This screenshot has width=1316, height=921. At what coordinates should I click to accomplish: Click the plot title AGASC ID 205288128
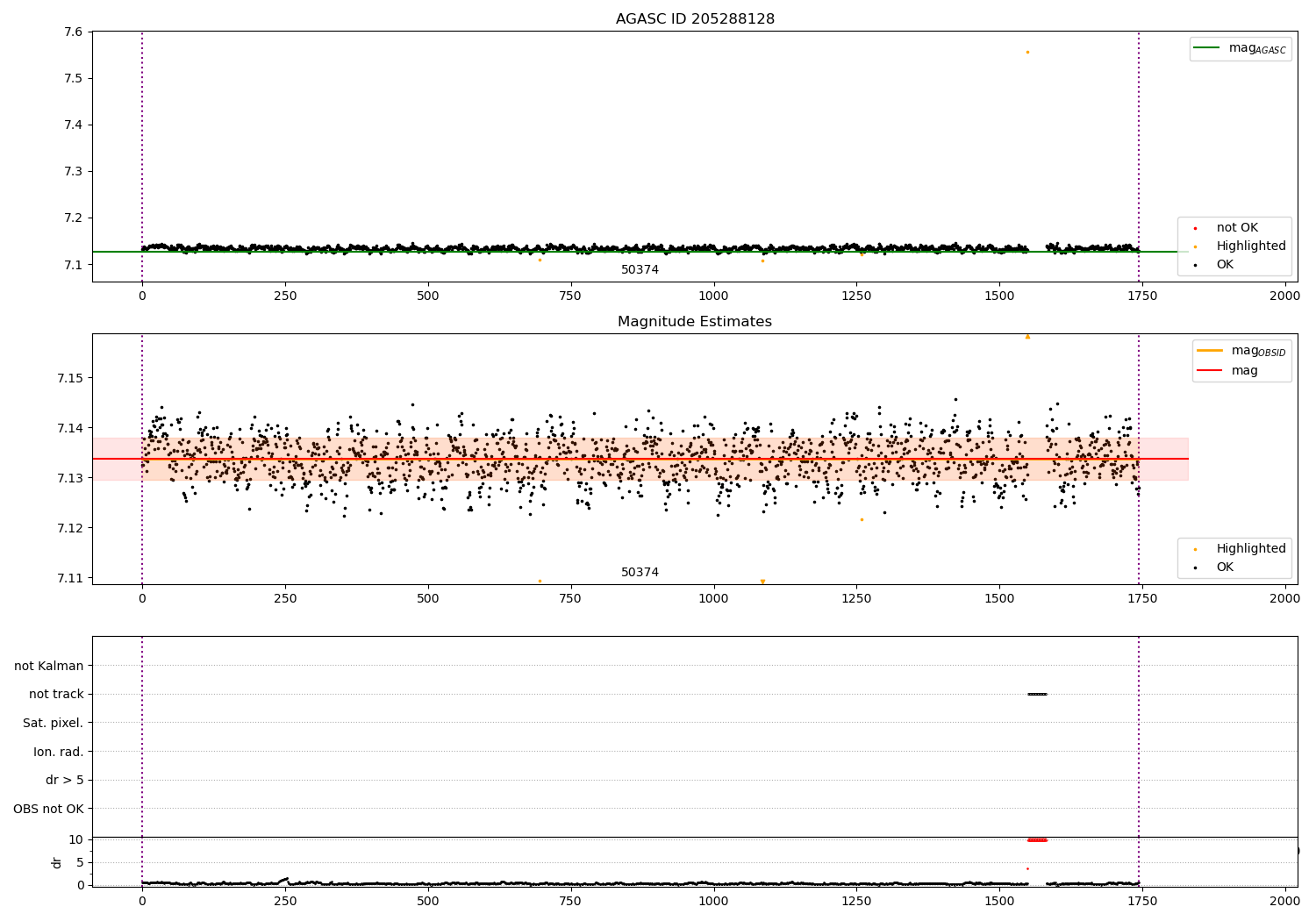click(695, 19)
